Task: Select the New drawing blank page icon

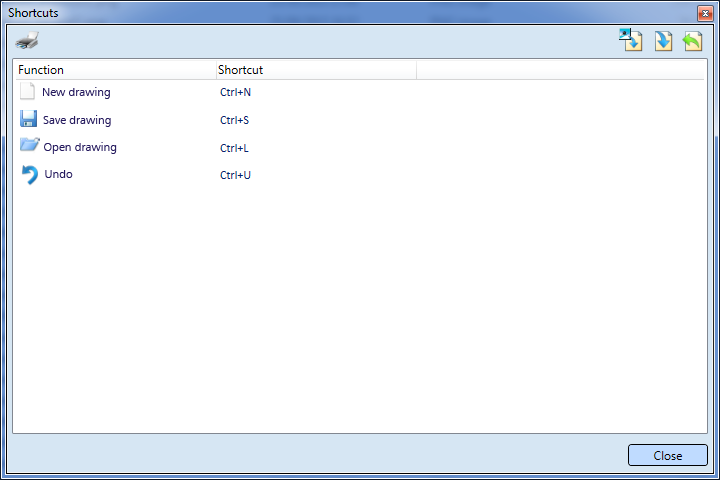Action: pyautogui.click(x=27, y=91)
